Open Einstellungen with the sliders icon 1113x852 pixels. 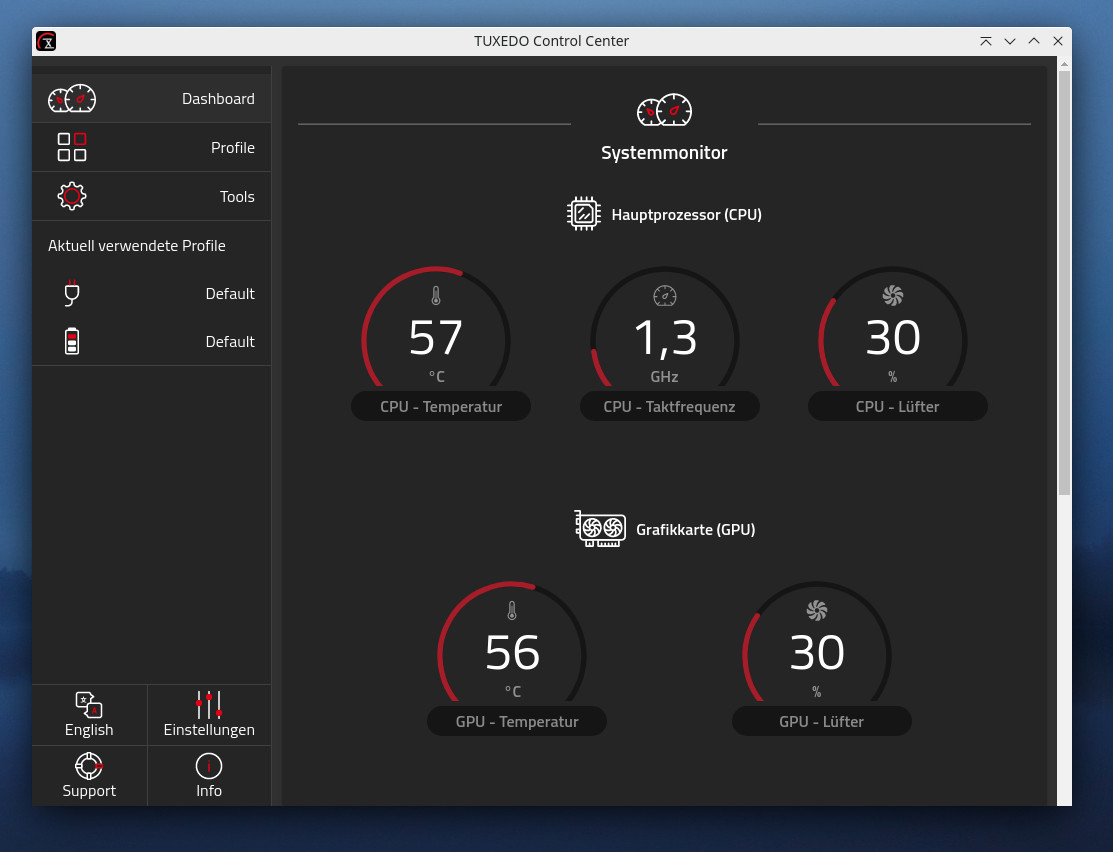pos(208,715)
